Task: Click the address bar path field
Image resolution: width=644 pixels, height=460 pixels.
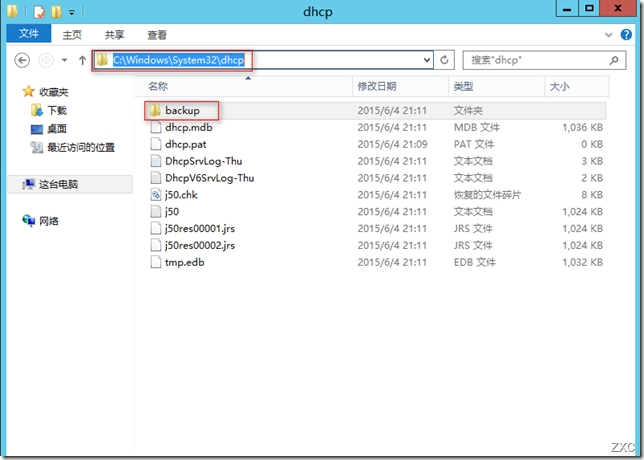Action: 263,60
